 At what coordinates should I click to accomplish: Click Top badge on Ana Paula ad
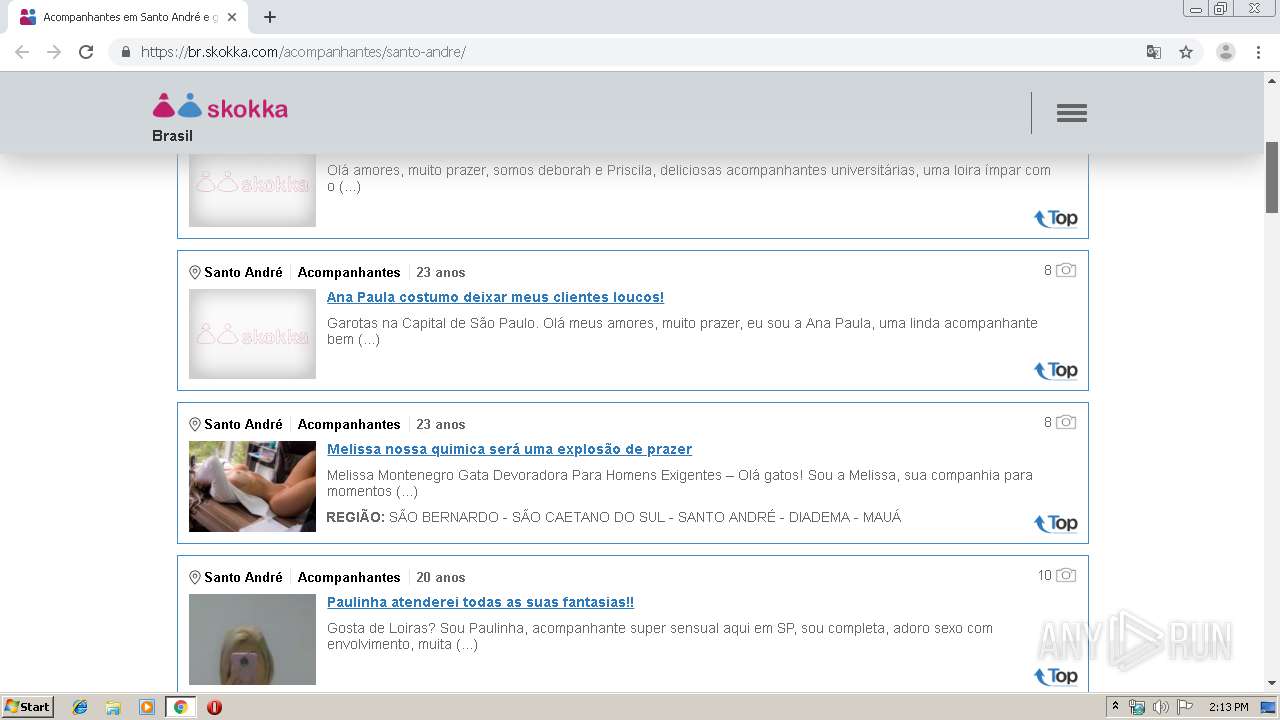1056,371
